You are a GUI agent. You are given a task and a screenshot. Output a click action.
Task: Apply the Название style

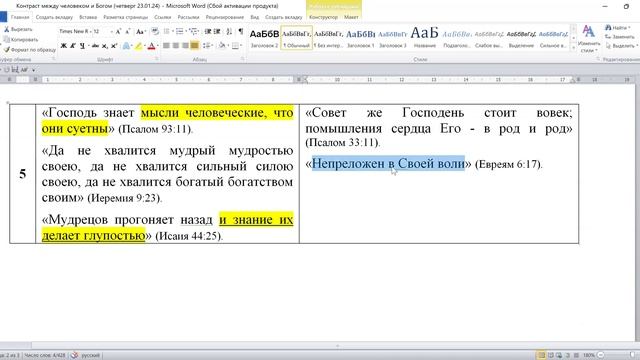coord(424,38)
